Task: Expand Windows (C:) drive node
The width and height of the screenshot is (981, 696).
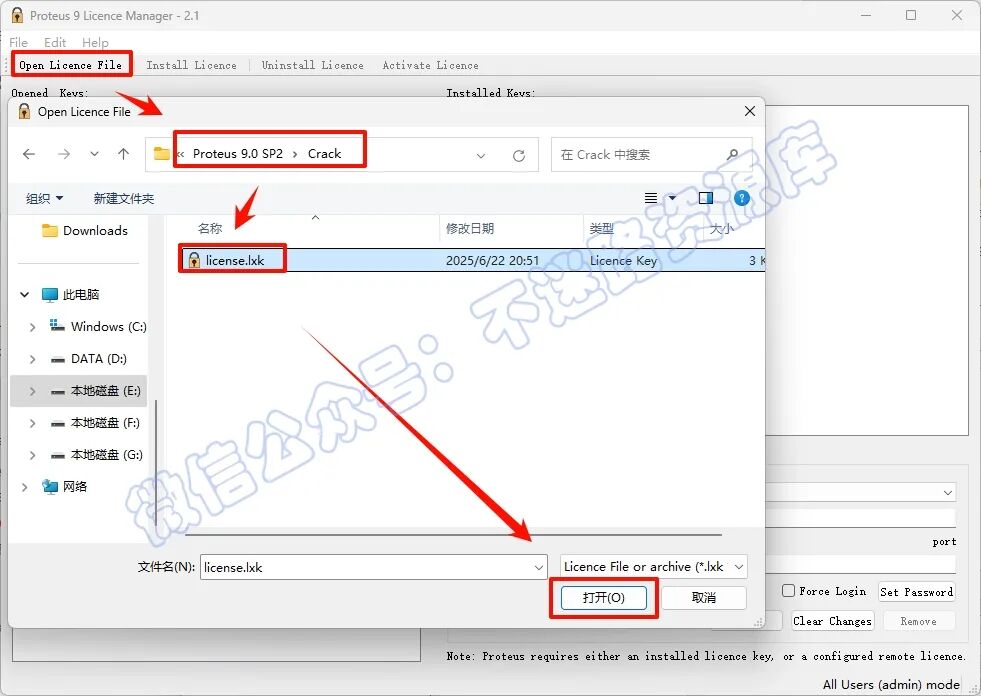Action: [32, 327]
